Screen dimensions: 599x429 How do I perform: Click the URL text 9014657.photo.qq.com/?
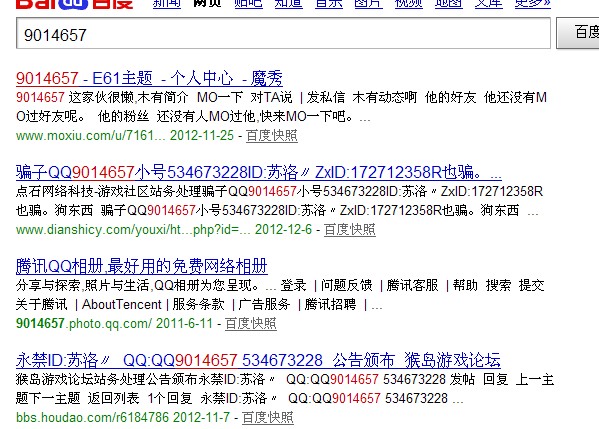[x=84, y=324]
